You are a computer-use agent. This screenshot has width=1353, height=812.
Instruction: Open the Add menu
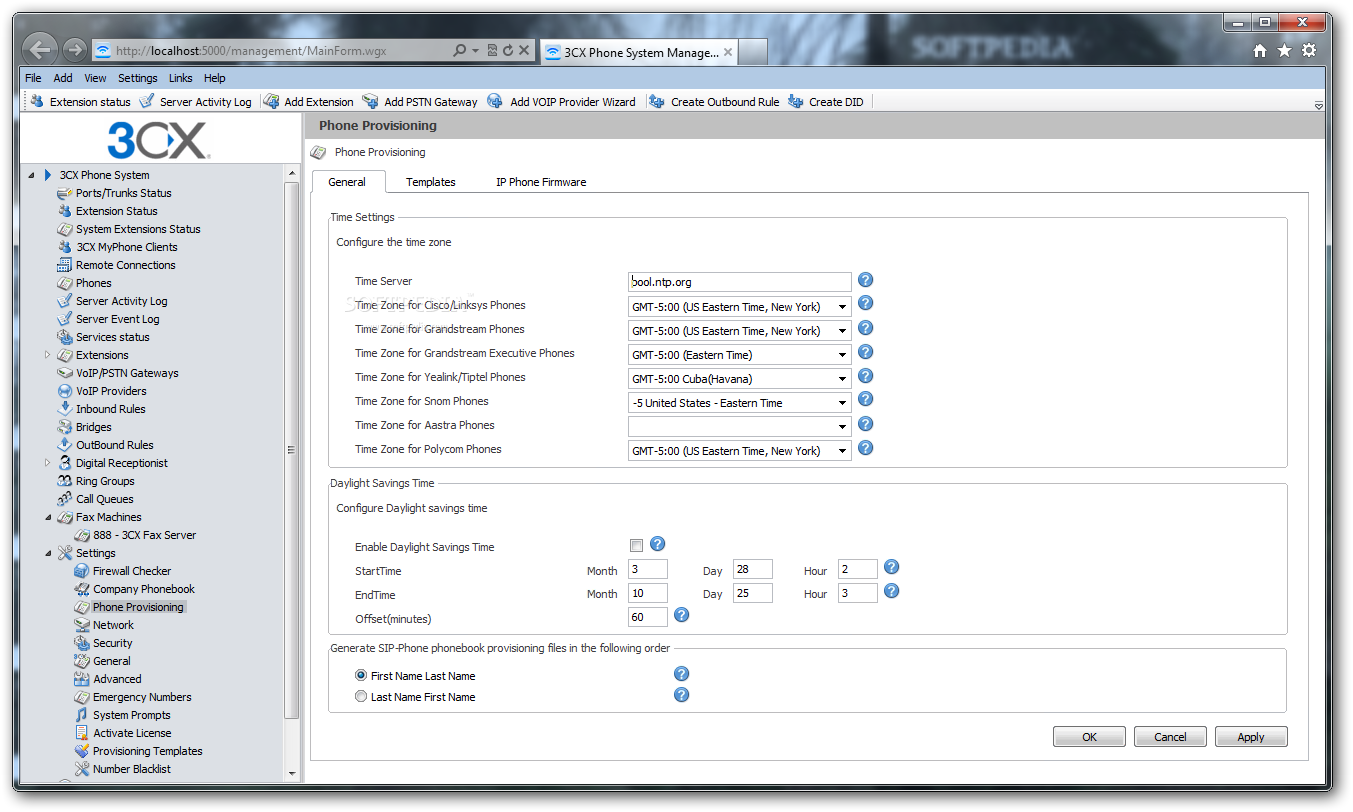[63, 78]
